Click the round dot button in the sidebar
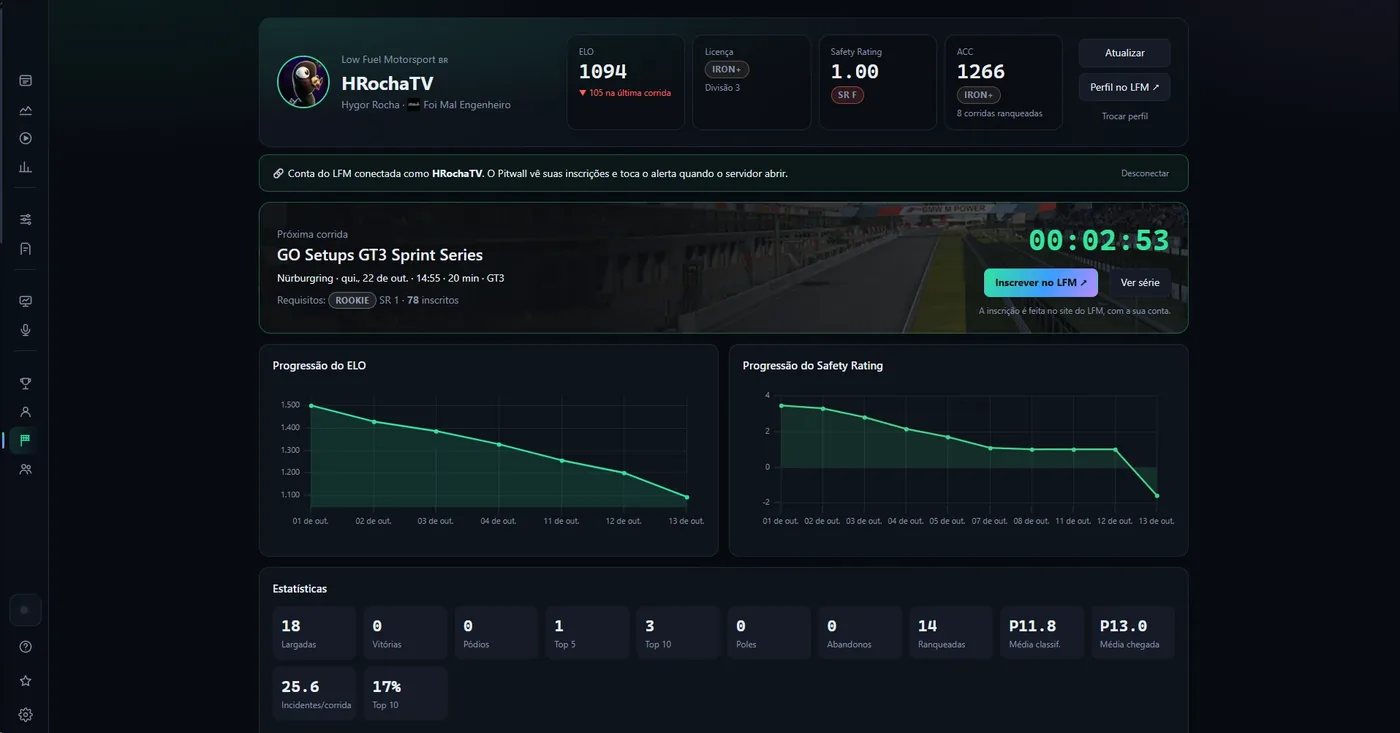 coord(25,610)
